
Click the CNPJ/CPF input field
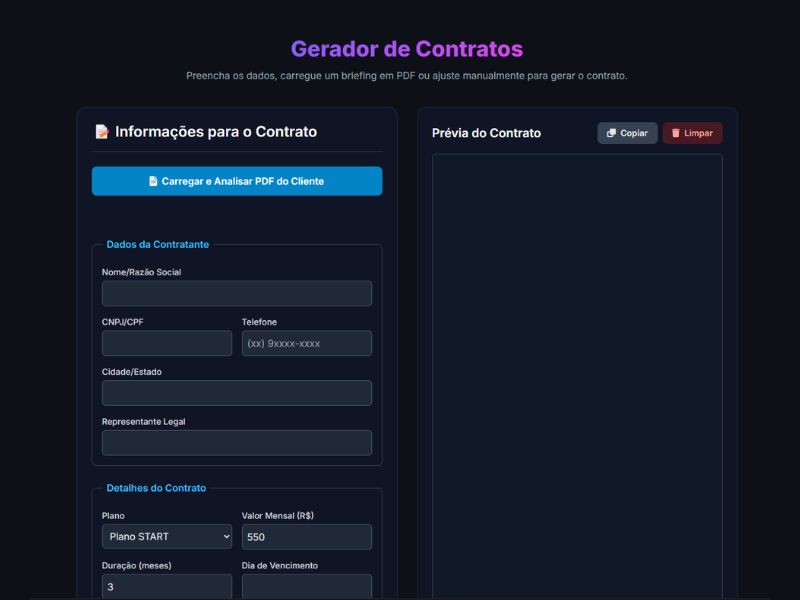click(x=166, y=343)
